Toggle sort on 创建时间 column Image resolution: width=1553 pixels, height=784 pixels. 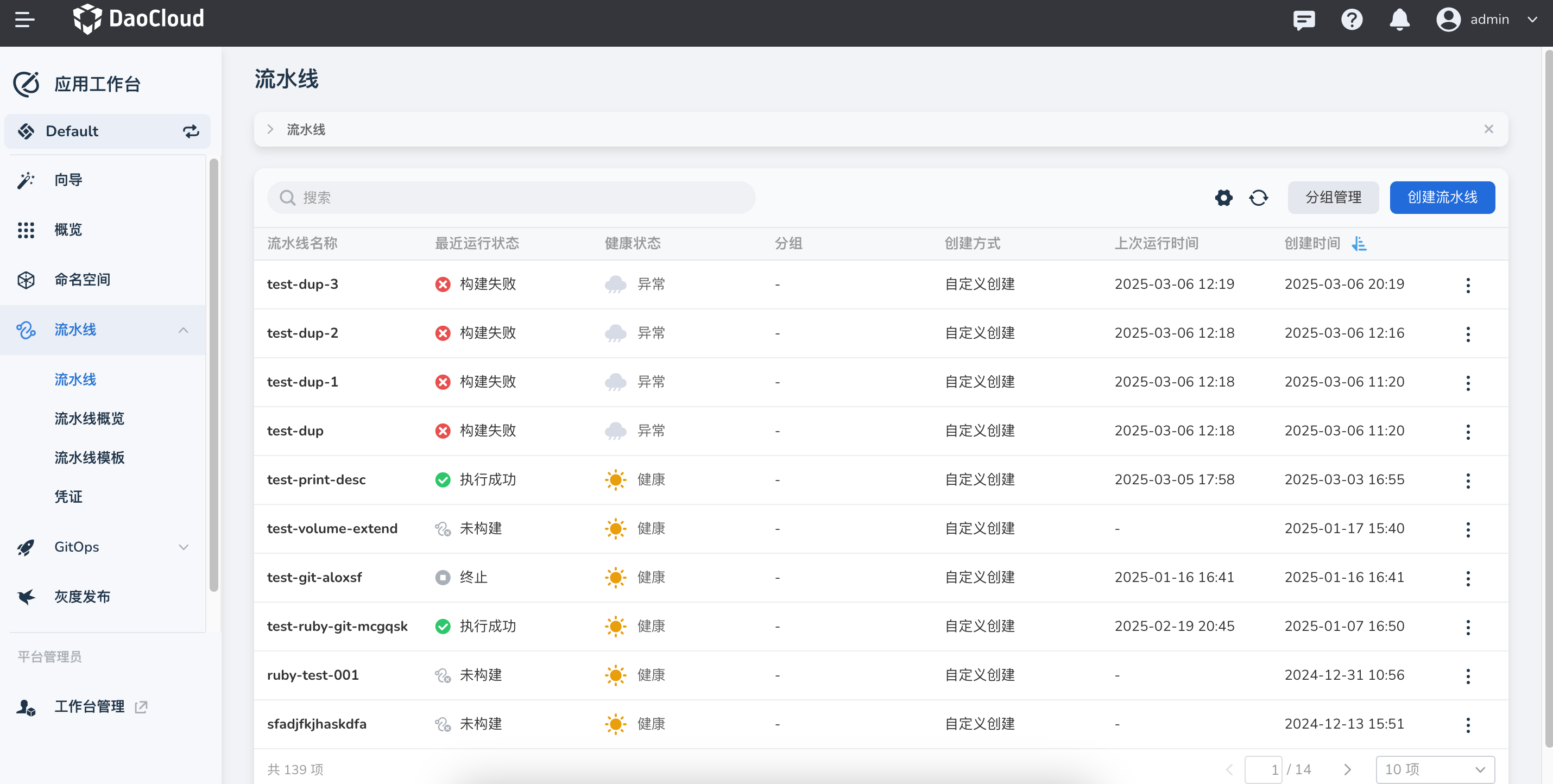click(1359, 243)
